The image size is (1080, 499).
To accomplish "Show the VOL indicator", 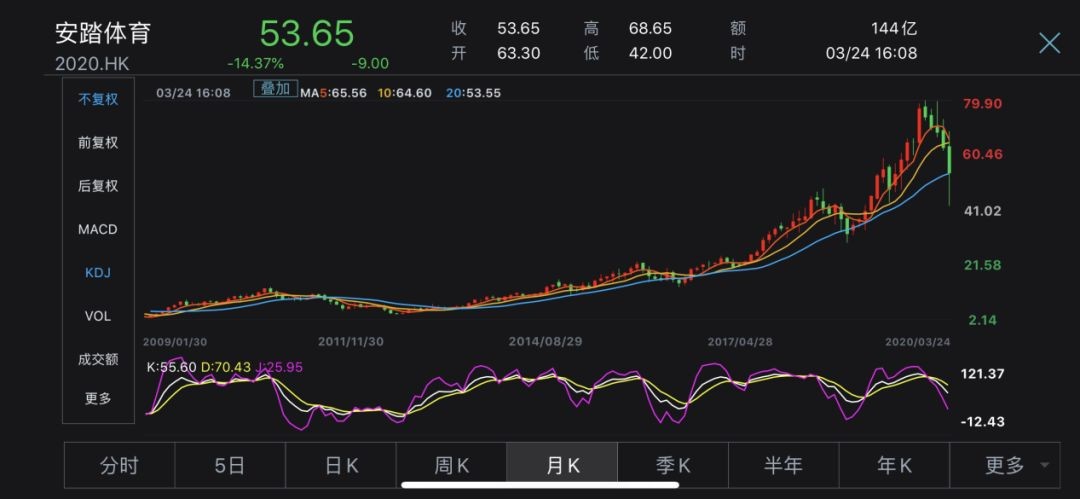I will point(98,316).
